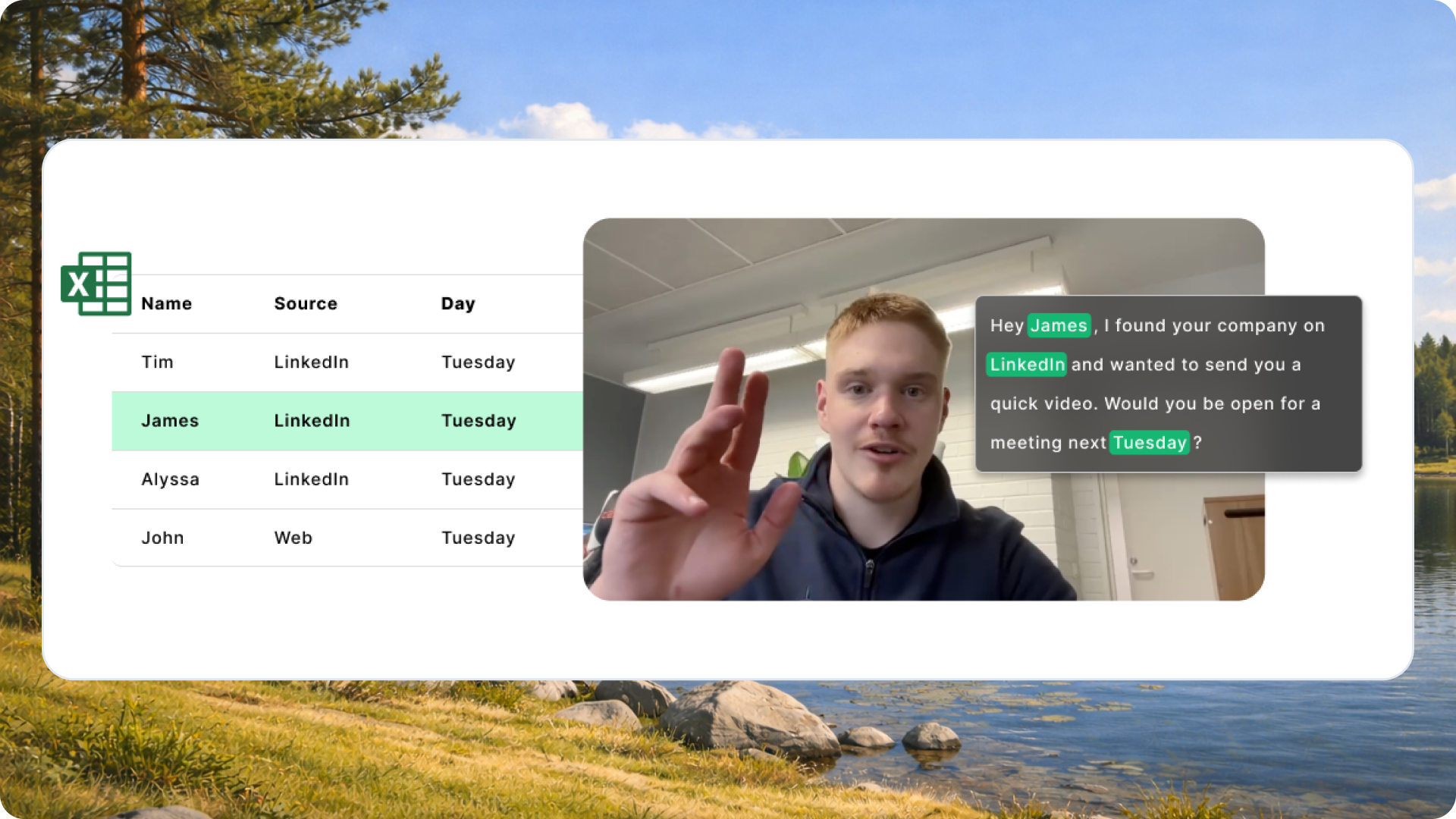1456x819 pixels.
Task: Click Tuesday cell in Tim's row
Action: (478, 362)
